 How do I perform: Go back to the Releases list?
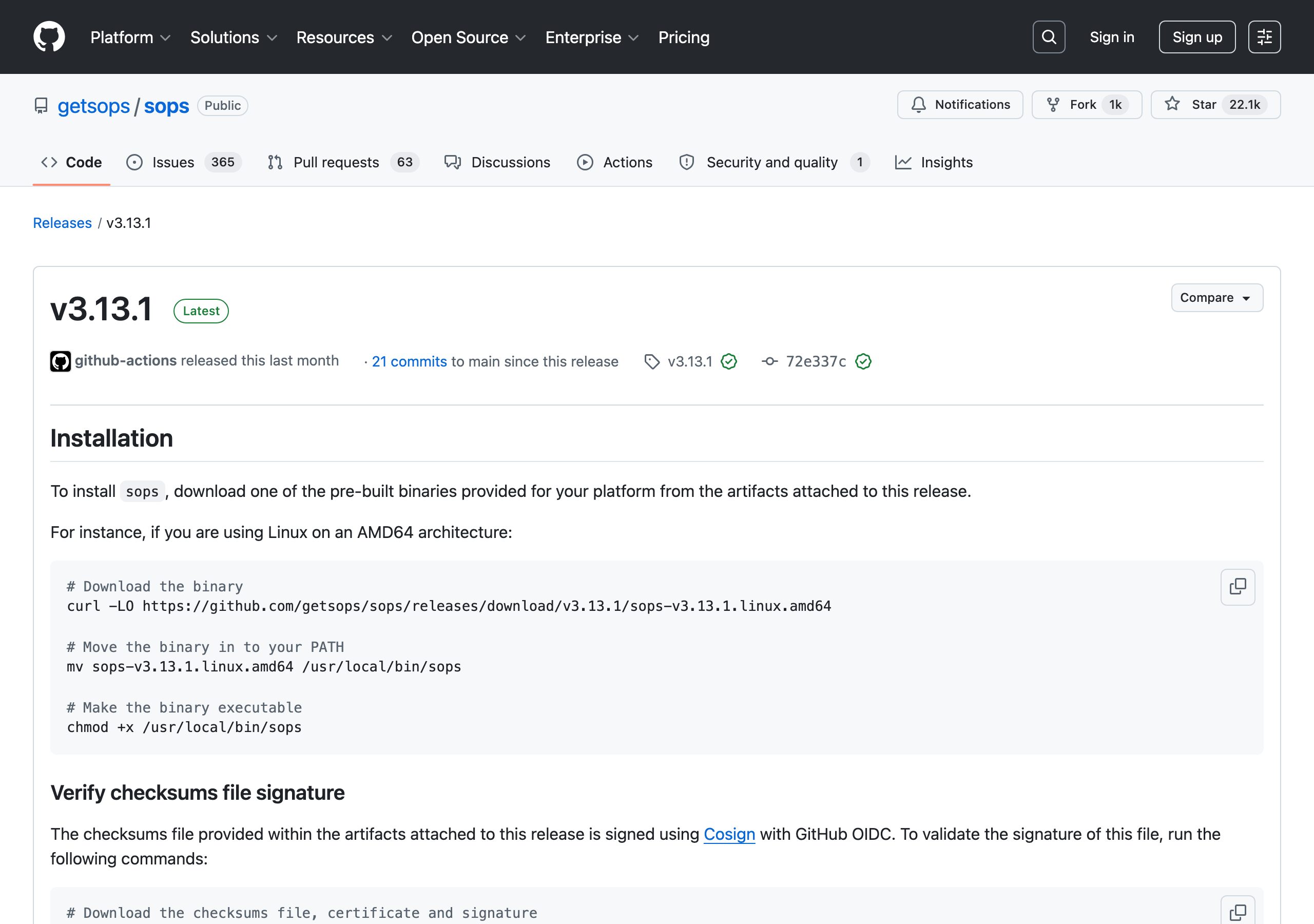coord(63,223)
